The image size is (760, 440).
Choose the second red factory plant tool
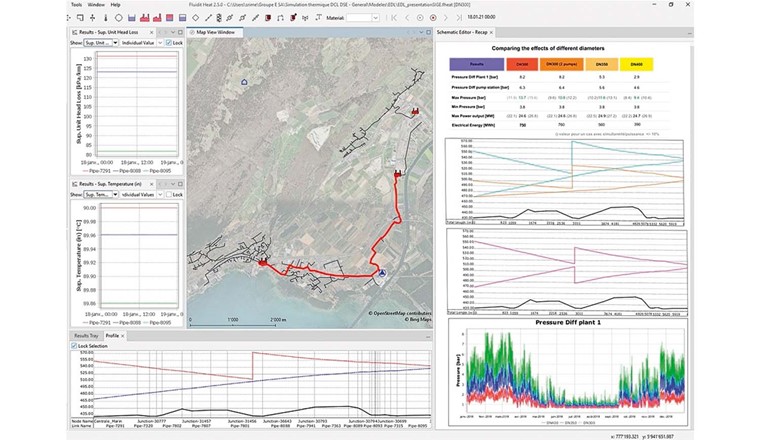pyautogui.click(x=157, y=18)
